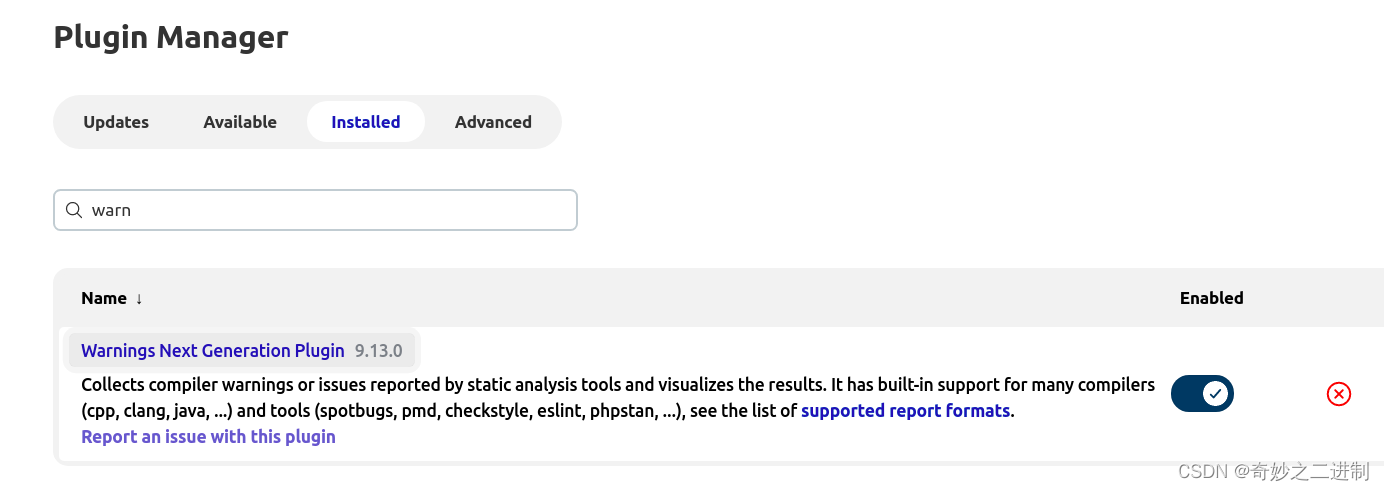Select the Installed tab
The image size is (1384, 491).
[366, 122]
